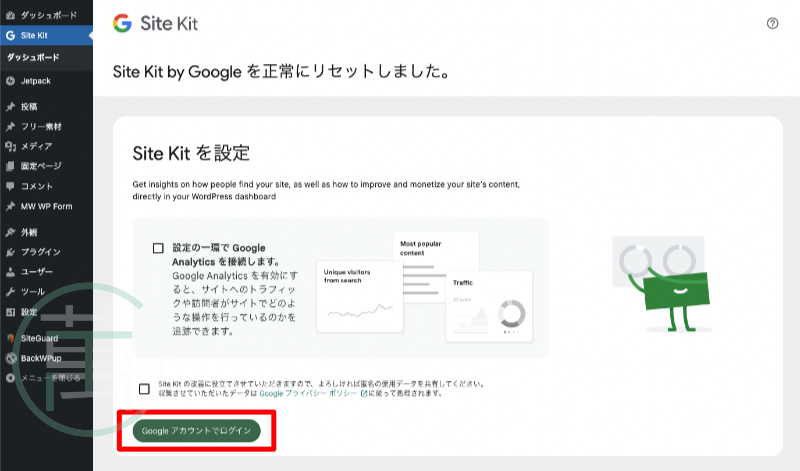
Task: Click the Site Kit G icon in sidebar
Action: [10, 35]
